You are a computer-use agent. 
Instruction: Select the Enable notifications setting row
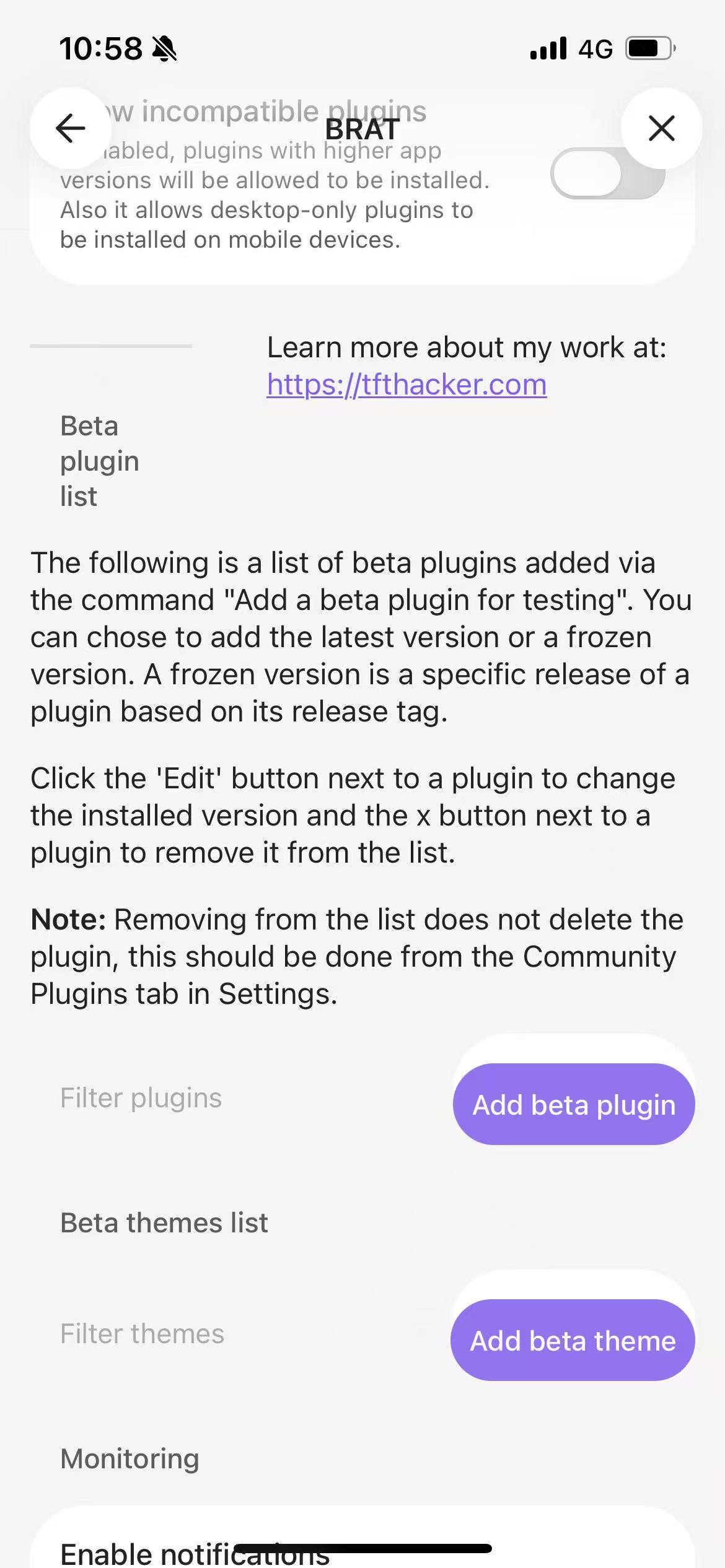[362, 1539]
